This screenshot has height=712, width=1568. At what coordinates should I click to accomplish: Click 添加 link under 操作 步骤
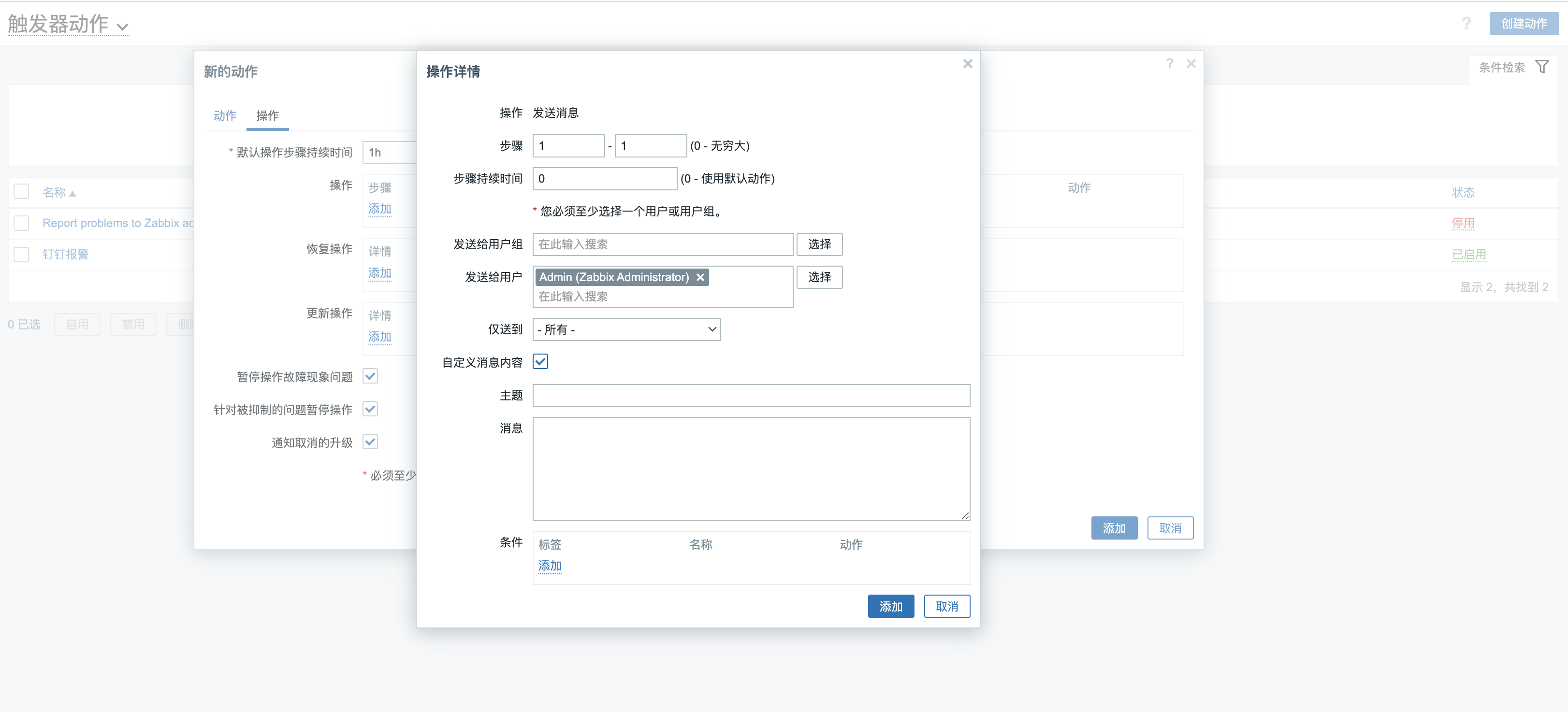point(379,209)
